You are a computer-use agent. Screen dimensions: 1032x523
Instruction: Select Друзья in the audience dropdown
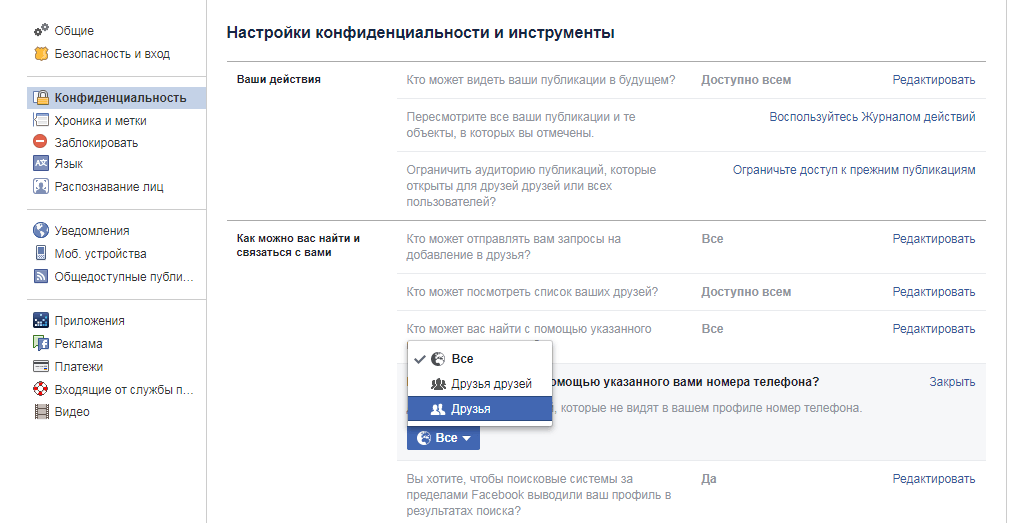470,409
